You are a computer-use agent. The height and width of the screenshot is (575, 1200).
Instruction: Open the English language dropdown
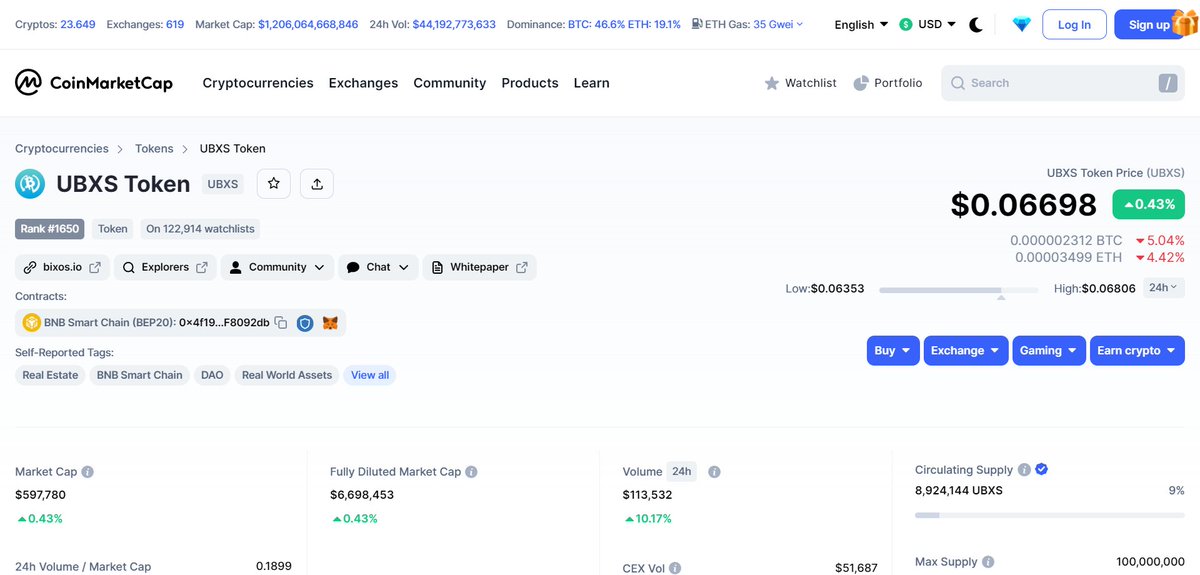pyautogui.click(x=861, y=24)
